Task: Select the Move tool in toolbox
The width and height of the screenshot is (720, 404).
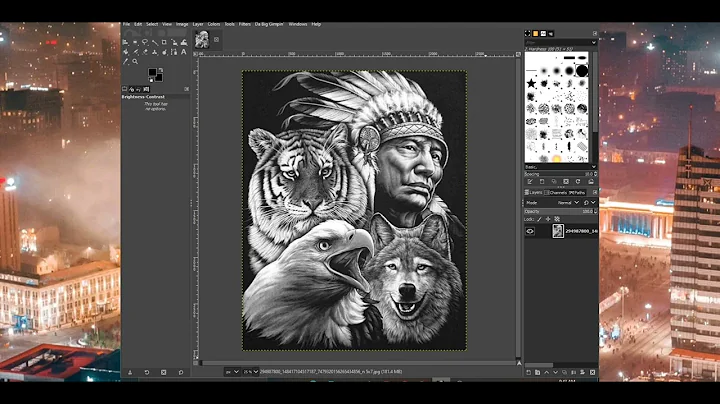Action: coord(126,42)
